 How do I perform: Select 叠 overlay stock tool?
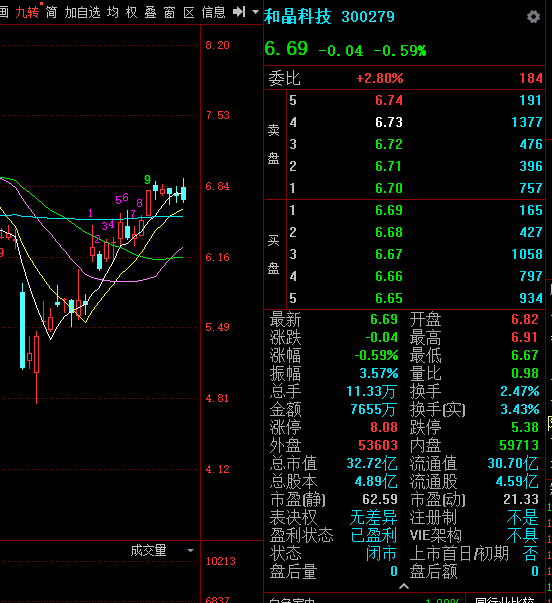150,12
